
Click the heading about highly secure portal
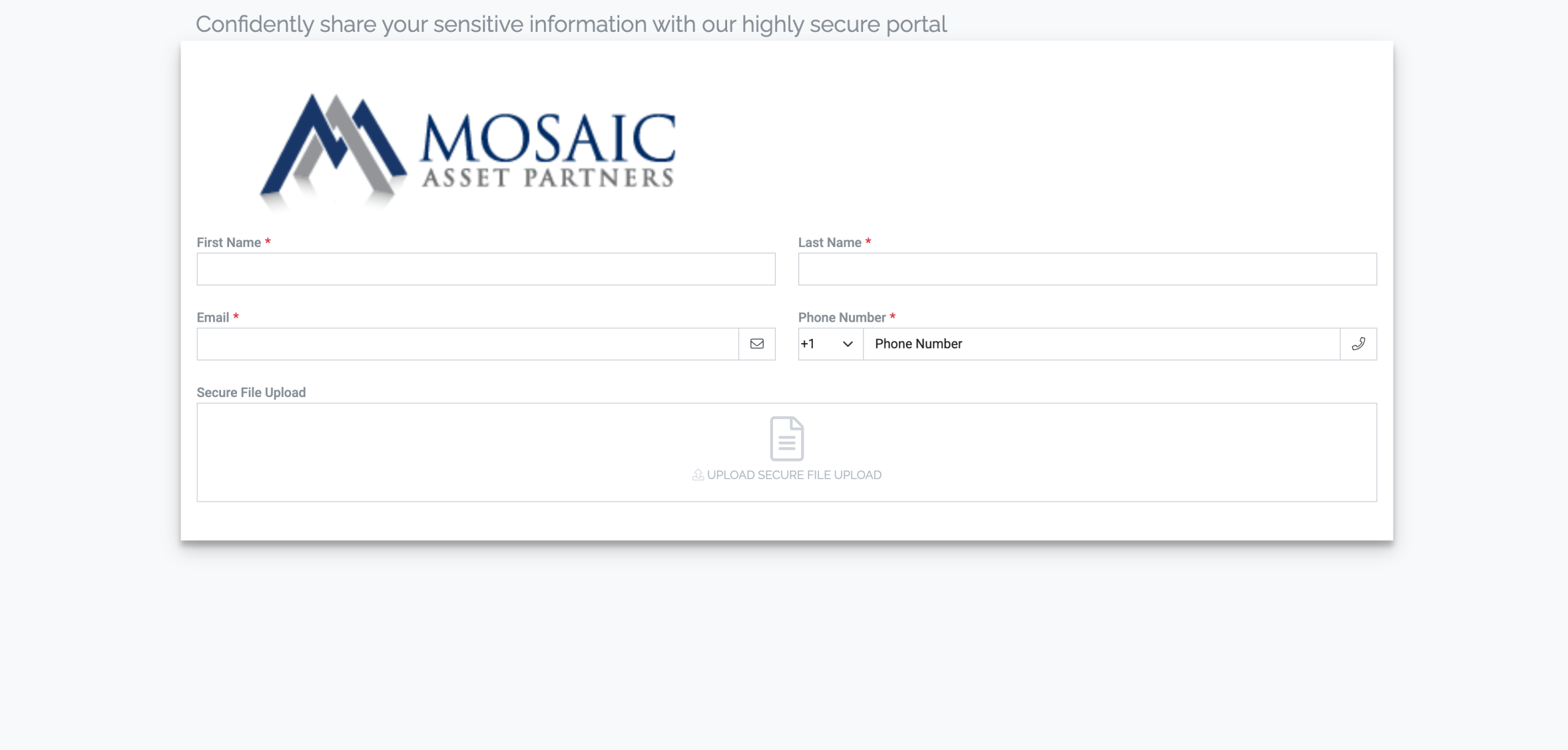coord(571,25)
